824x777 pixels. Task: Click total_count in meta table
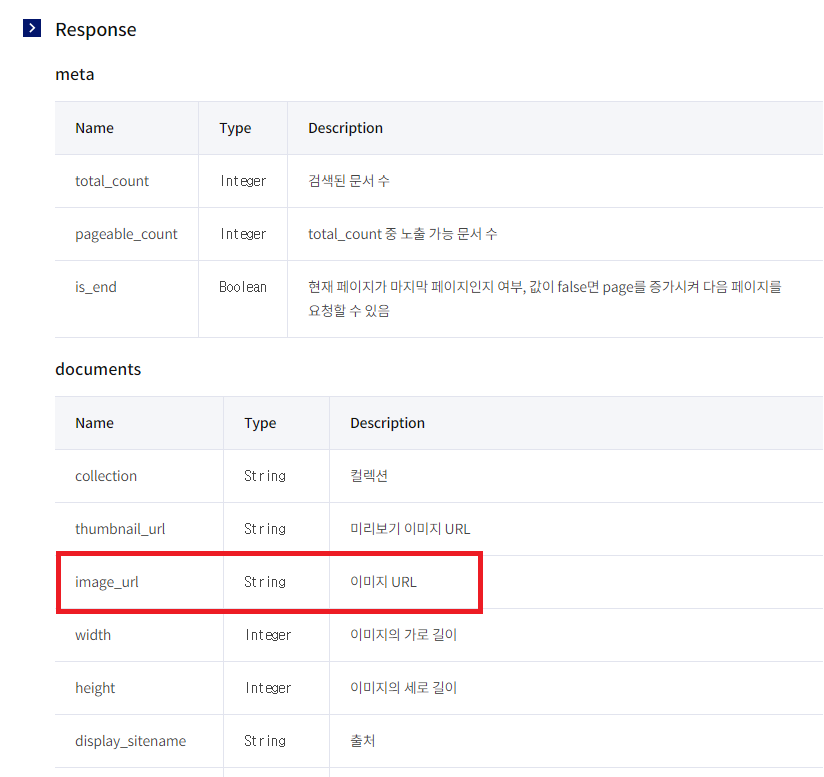[x=112, y=181]
